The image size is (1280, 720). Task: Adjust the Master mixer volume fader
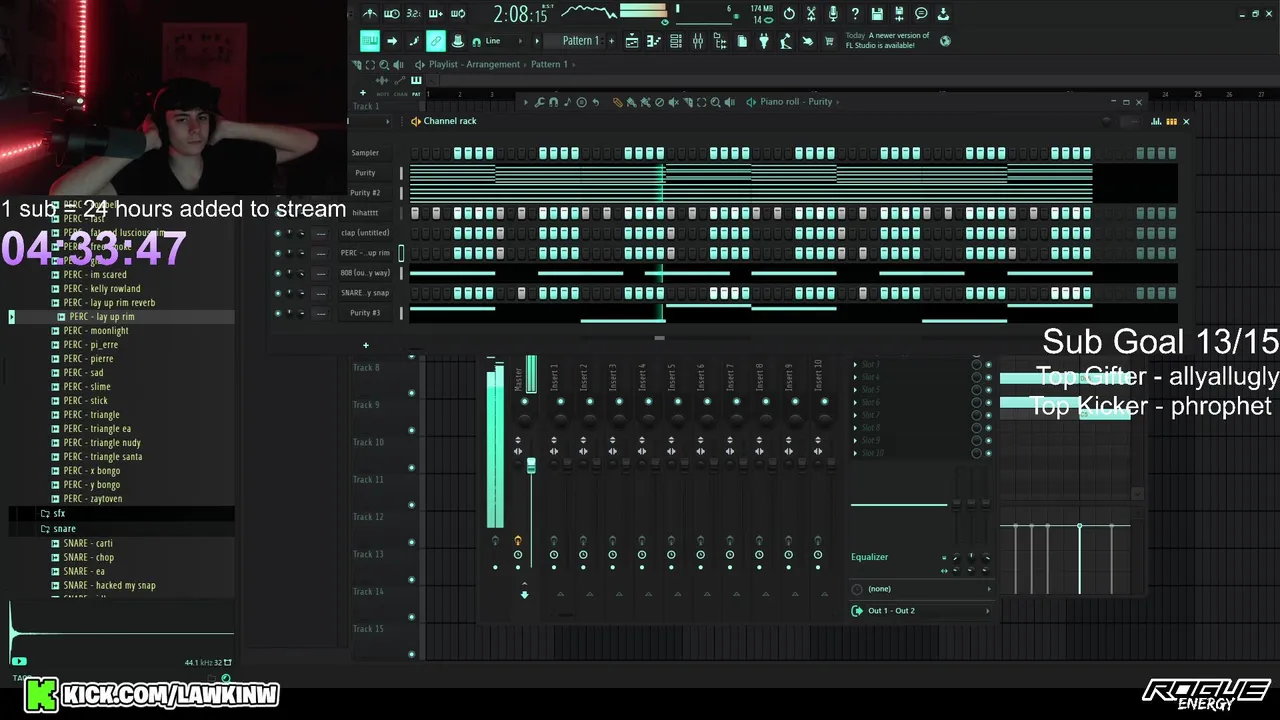click(531, 466)
